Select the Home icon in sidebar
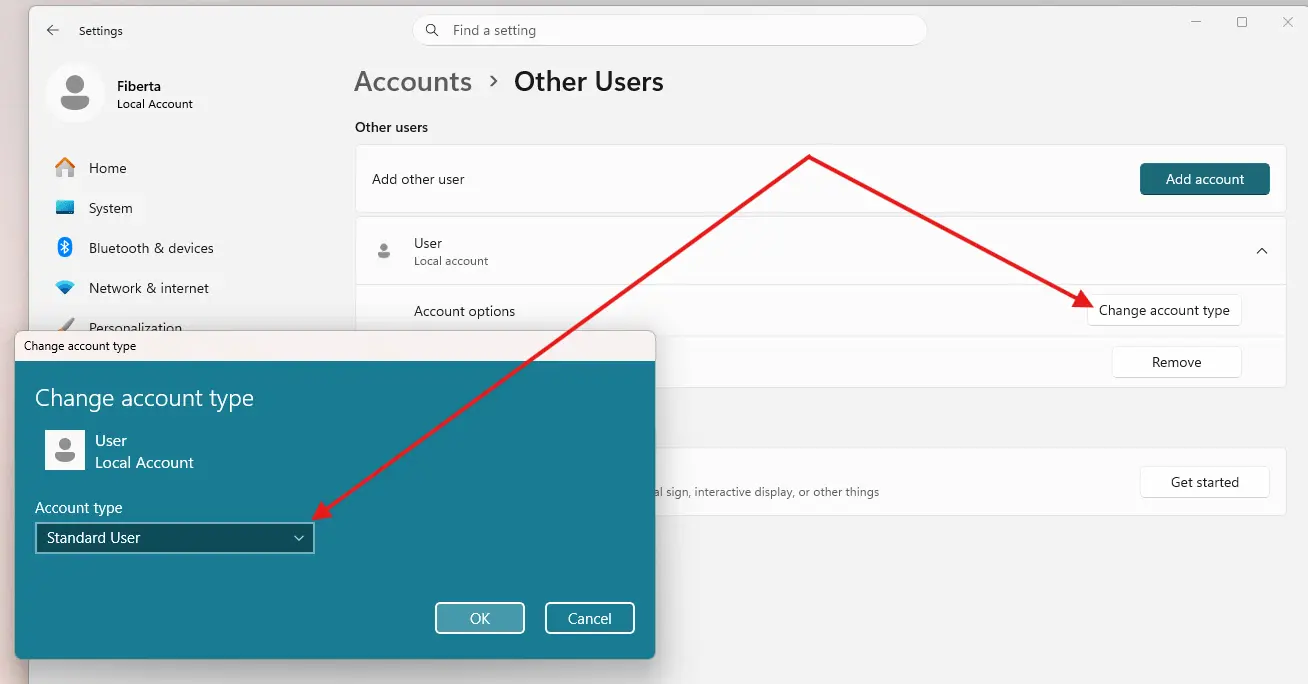 coord(65,168)
